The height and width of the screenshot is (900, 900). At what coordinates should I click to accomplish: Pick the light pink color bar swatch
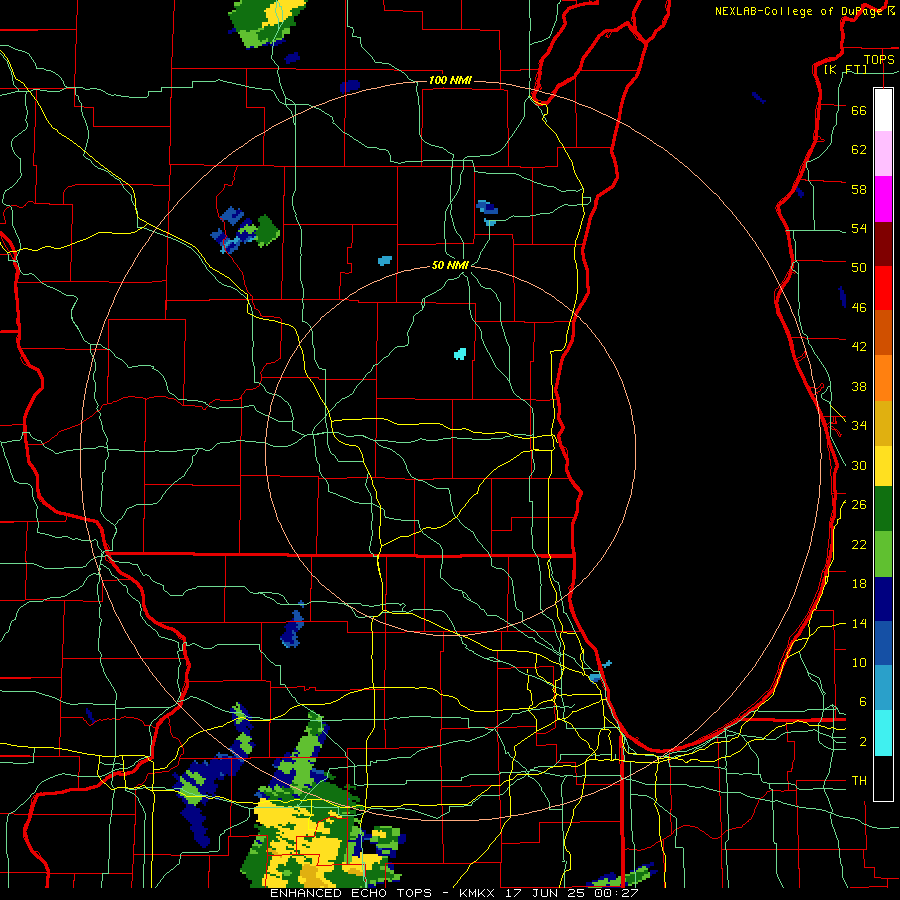coord(883,153)
